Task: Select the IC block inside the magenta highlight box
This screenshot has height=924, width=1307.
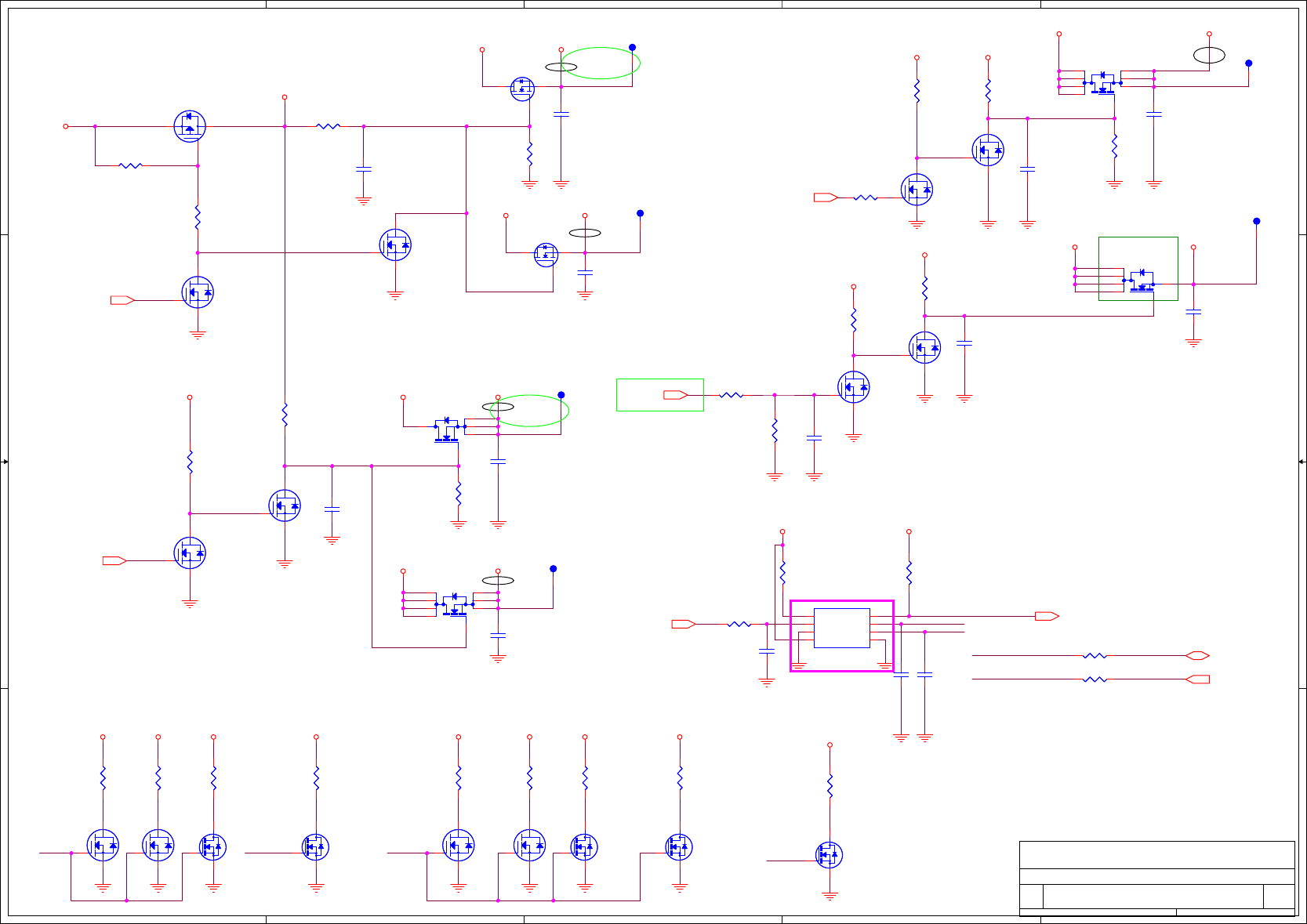Action: tap(841, 628)
